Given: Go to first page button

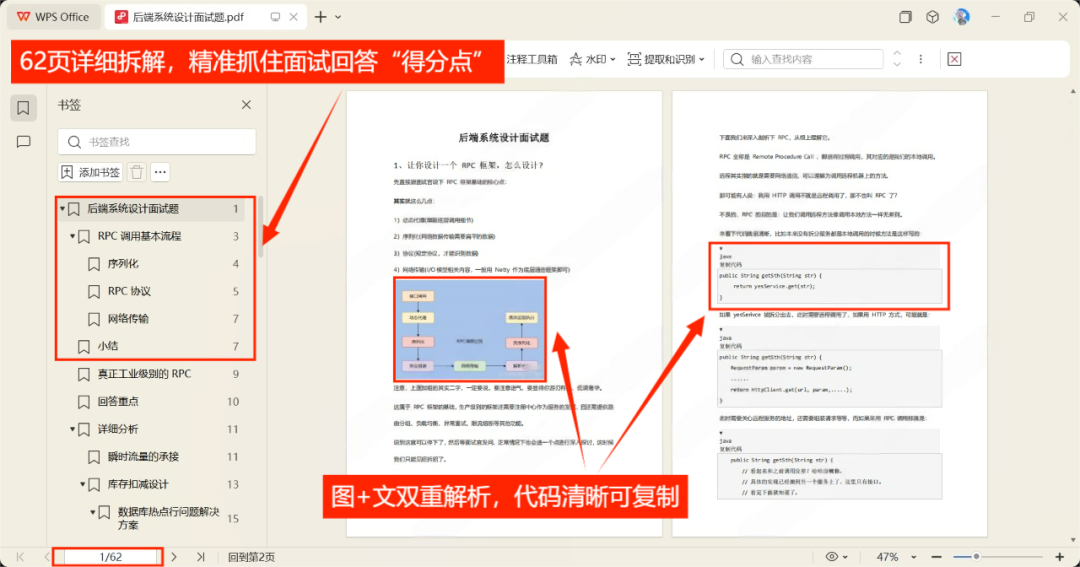Looking at the screenshot, I should (x=20, y=557).
